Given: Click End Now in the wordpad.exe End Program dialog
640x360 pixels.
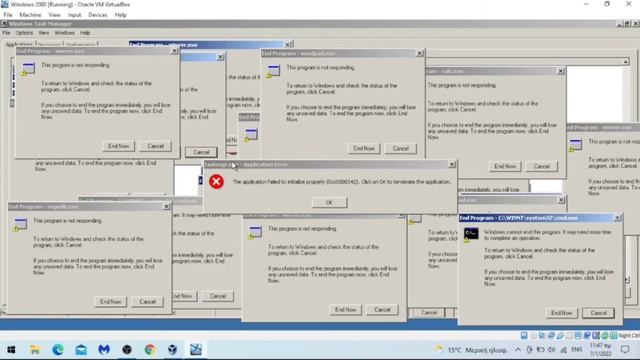Looking at the screenshot, I should click(x=364, y=149).
